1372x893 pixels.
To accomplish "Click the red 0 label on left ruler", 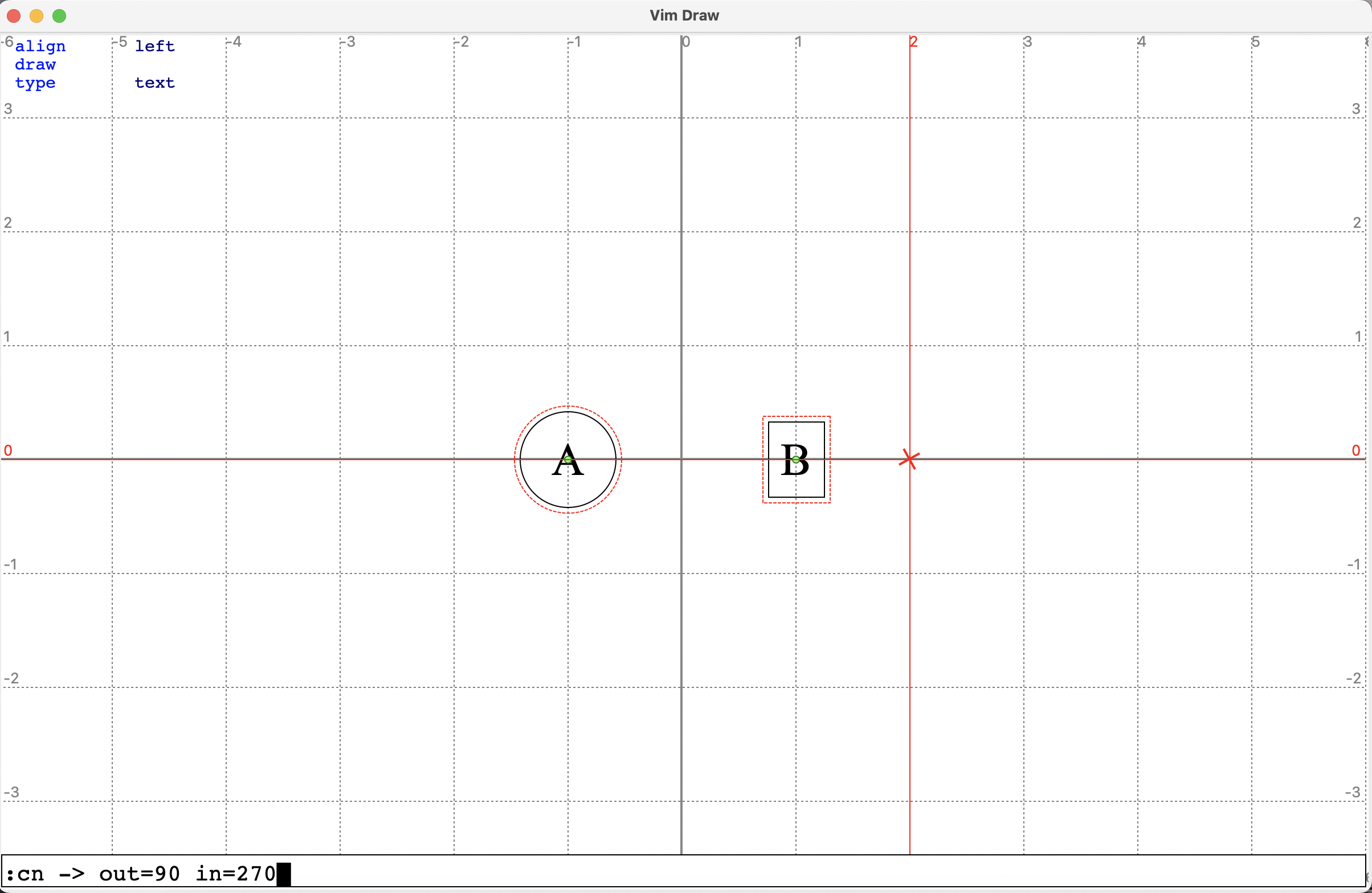I will pyautogui.click(x=8, y=450).
